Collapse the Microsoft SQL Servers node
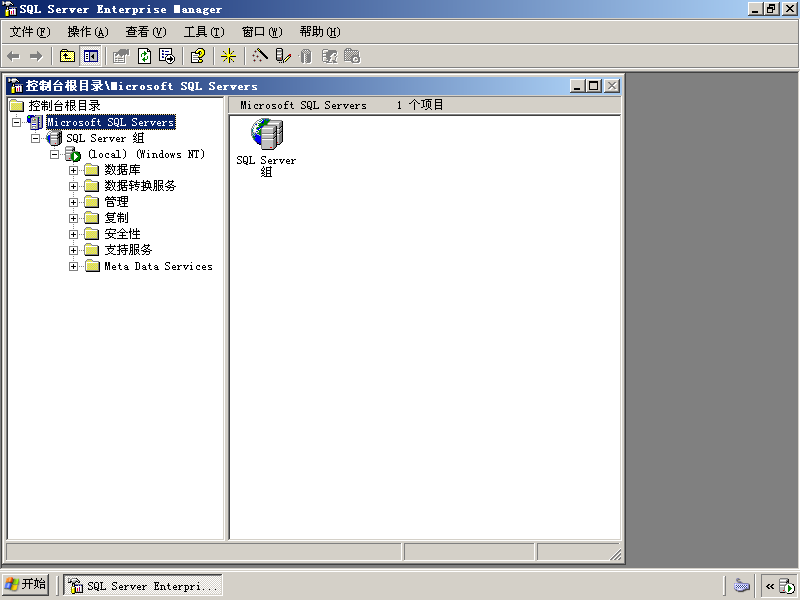Image resolution: width=800 pixels, height=600 pixels. pos(16,122)
